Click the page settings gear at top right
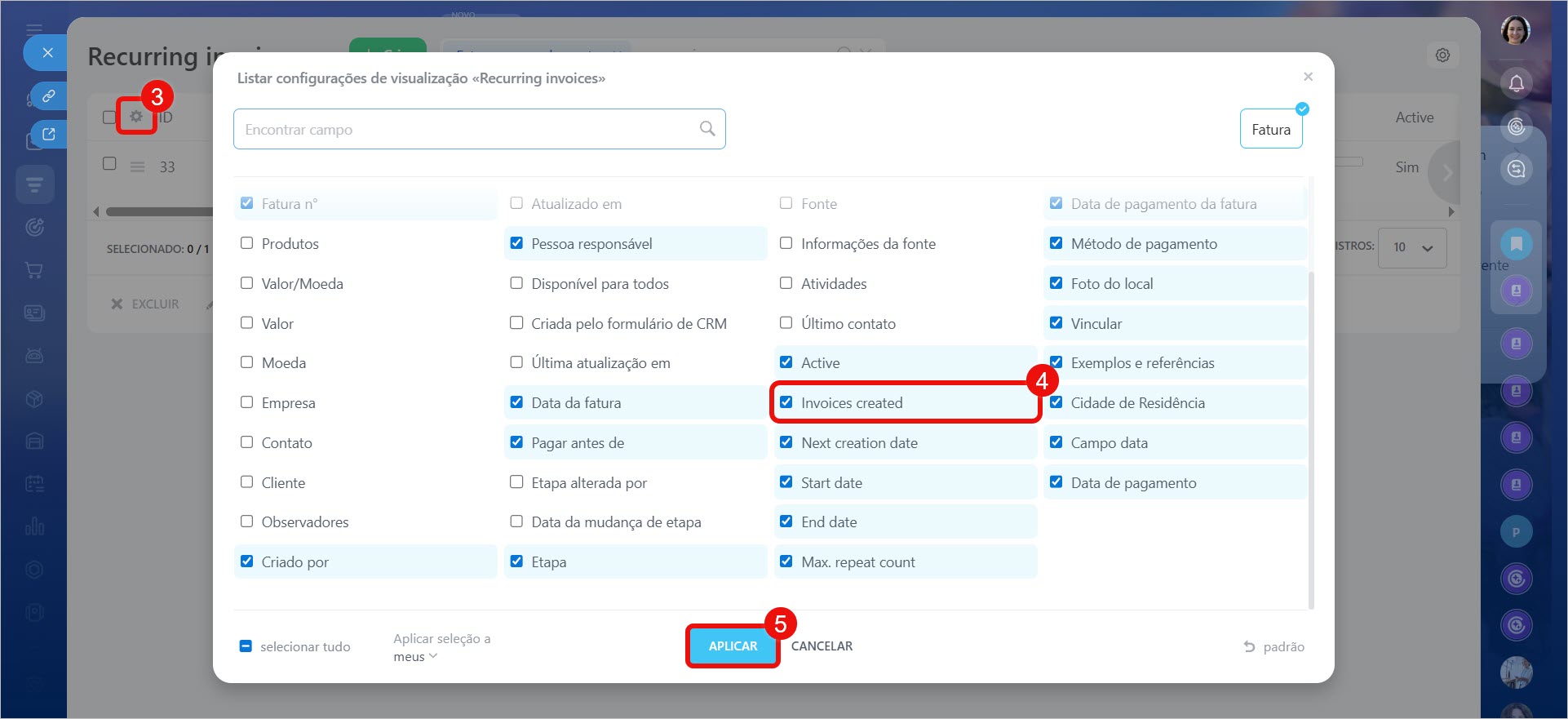The width and height of the screenshot is (1568, 719). pos(1442,55)
